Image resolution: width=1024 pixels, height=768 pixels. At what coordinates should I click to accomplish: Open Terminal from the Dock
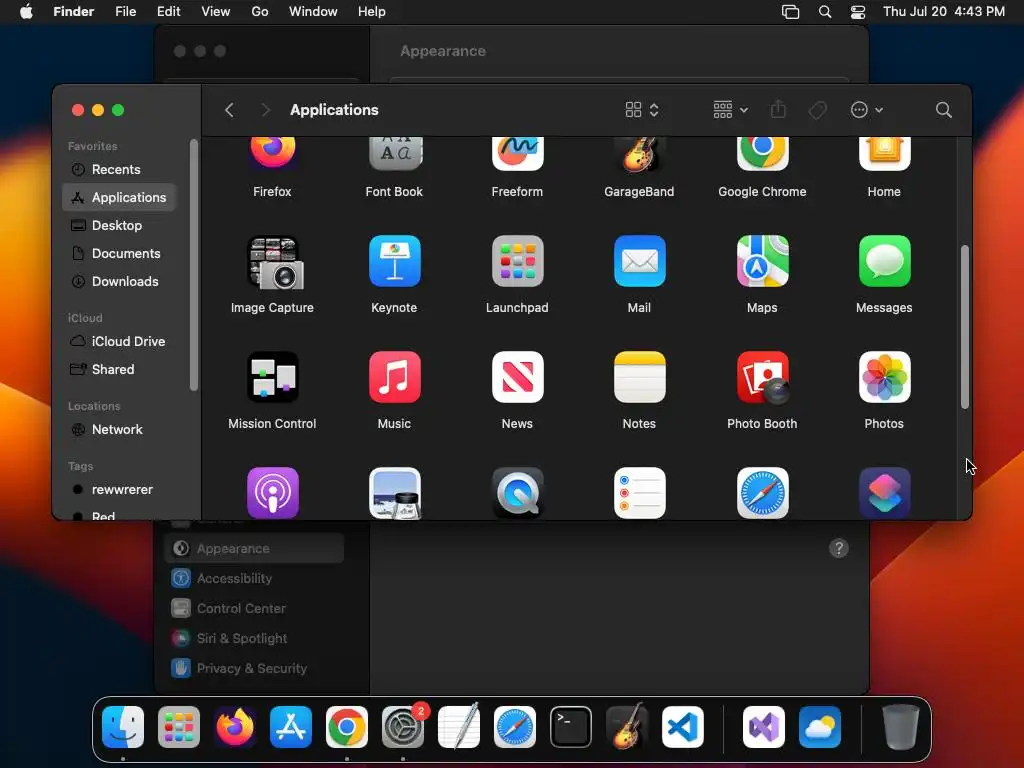571,727
